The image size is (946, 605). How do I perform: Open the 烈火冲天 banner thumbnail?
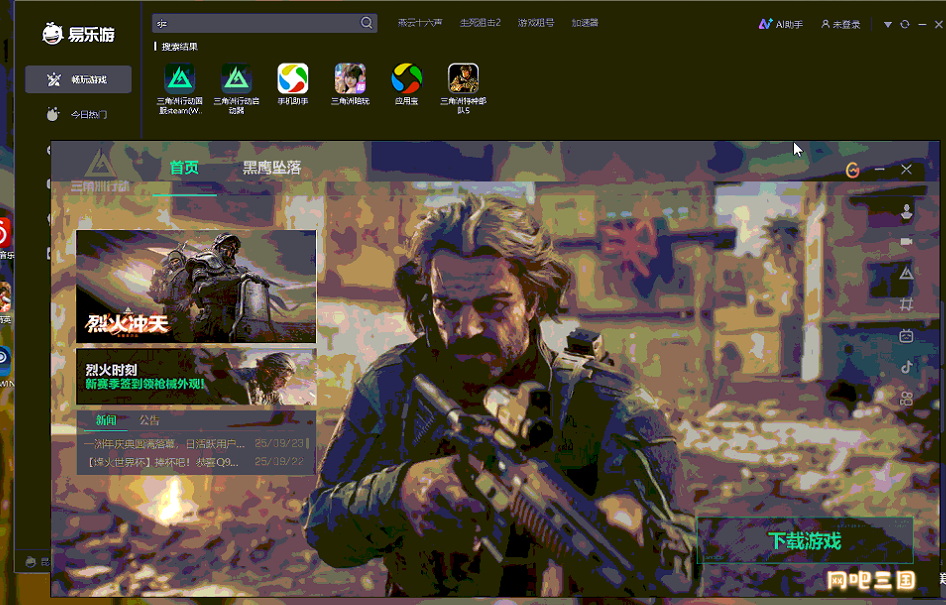click(196, 287)
